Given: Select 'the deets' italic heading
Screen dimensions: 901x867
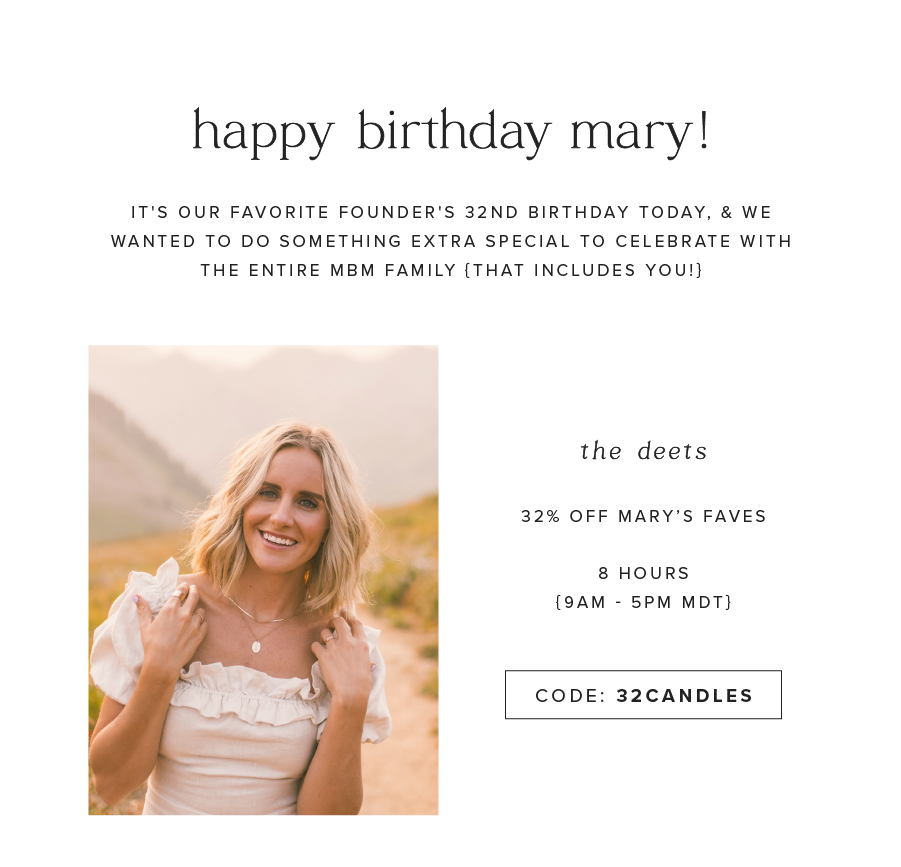Looking at the screenshot, I should point(644,451).
